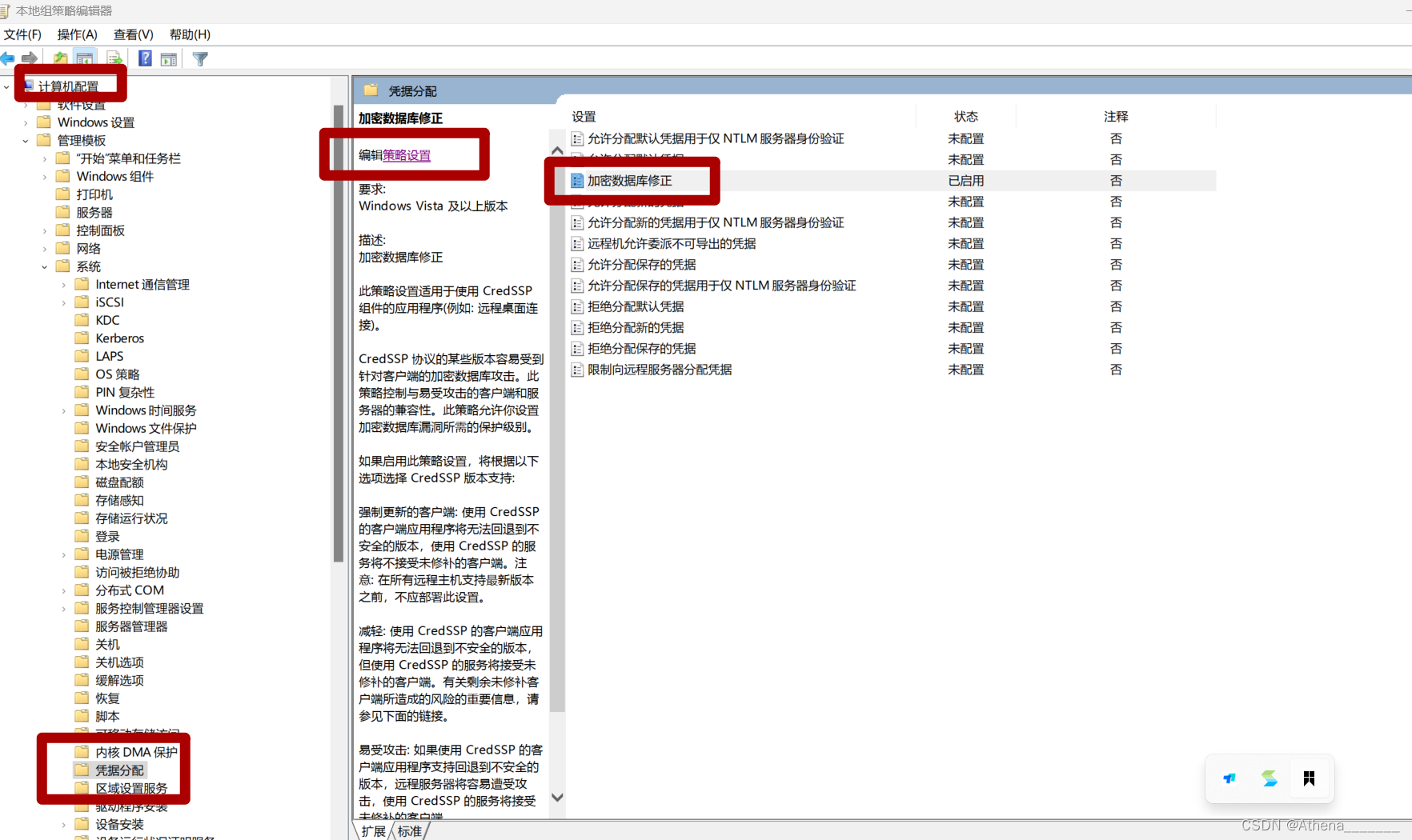The width and height of the screenshot is (1412, 840).
Task: Expand the "开始"菜单和任务栏 node
Action: [x=45, y=158]
